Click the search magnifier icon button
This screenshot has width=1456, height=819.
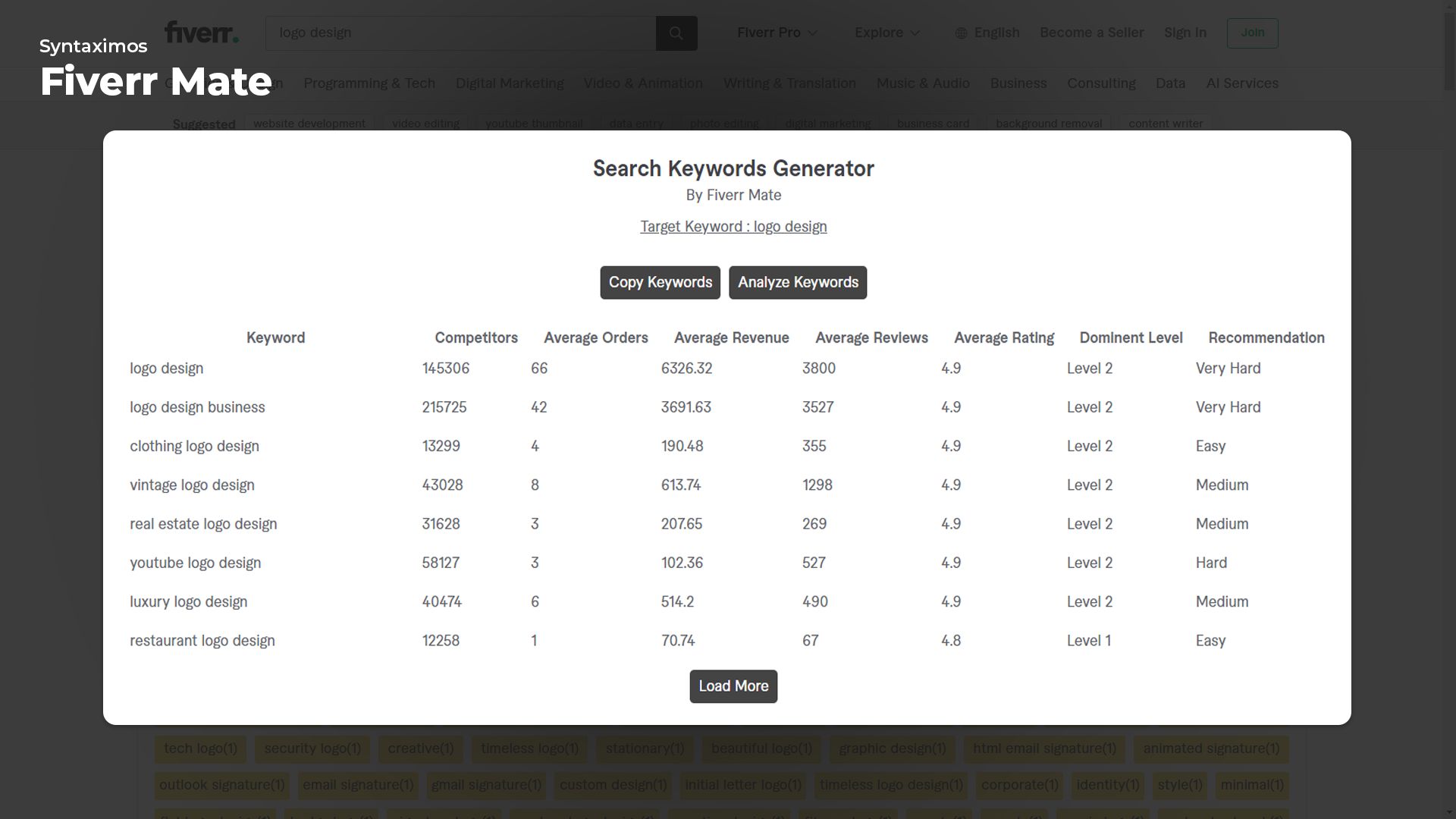click(x=676, y=33)
